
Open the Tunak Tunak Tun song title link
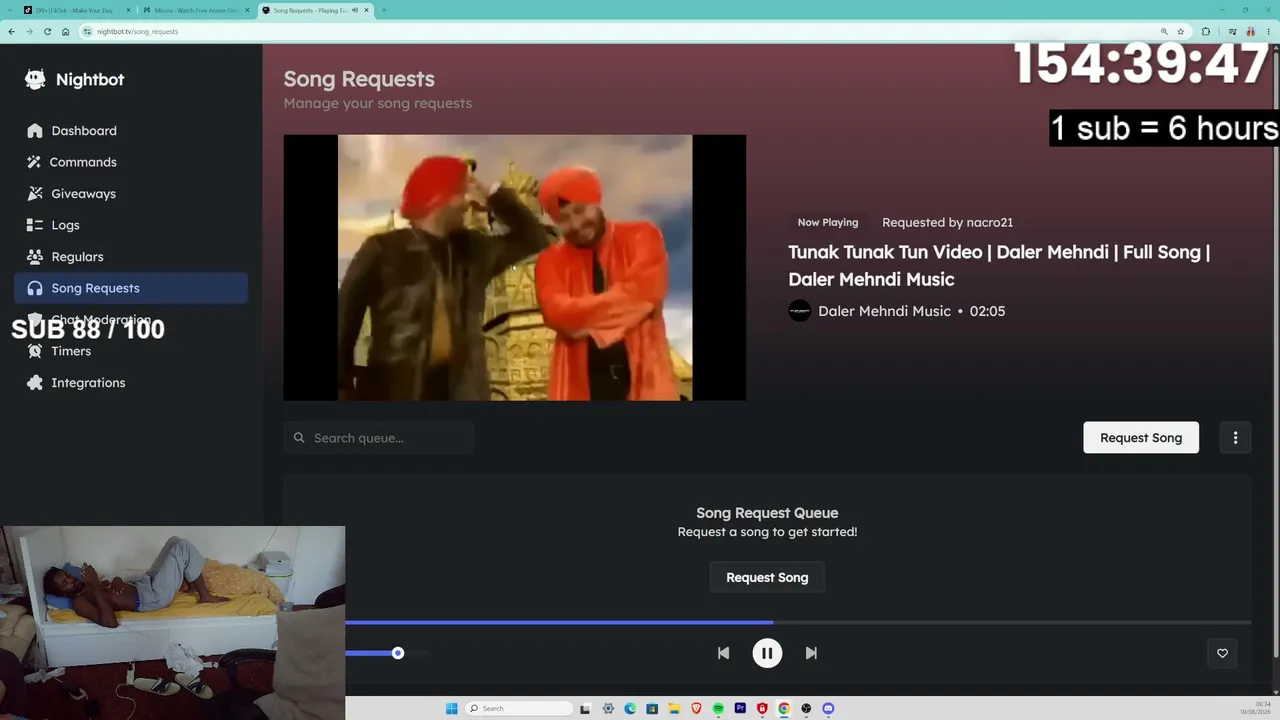tap(999, 266)
